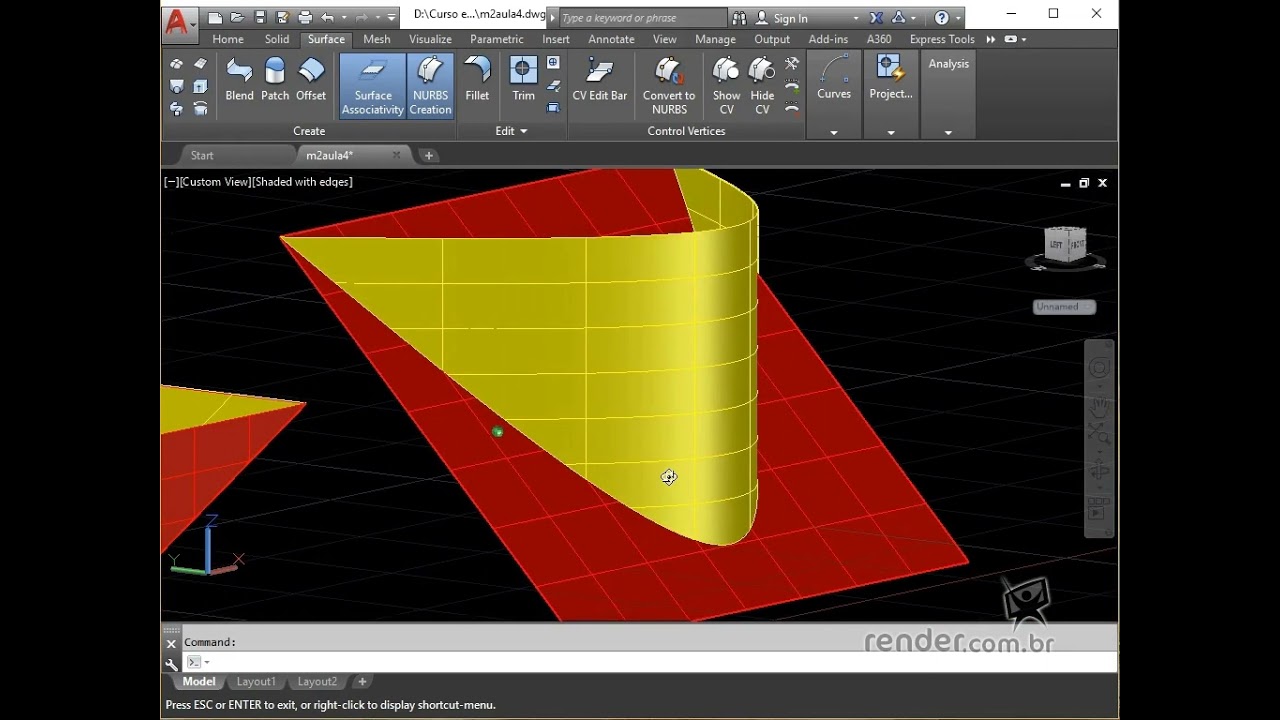The image size is (1280, 720).
Task: Select the Offset surface tool
Action: [x=311, y=79]
